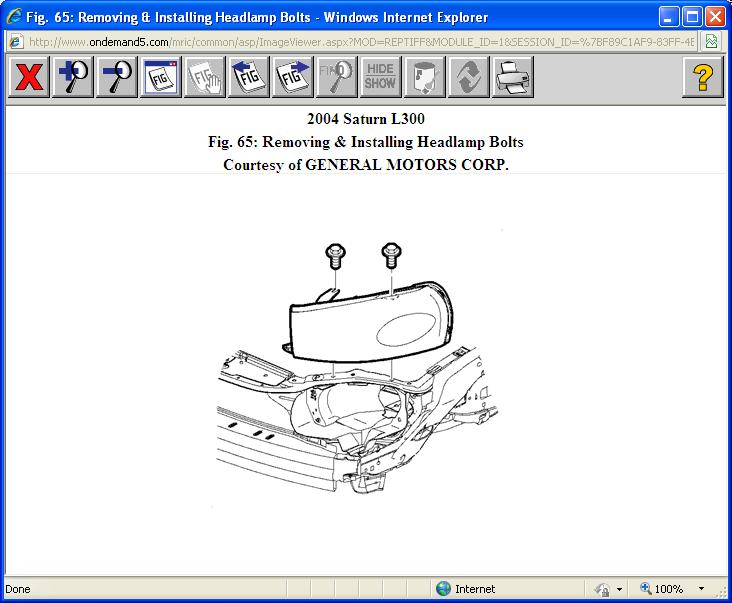Click the red X close figure icon
The width and height of the screenshot is (732, 603).
(x=28, y=77)
